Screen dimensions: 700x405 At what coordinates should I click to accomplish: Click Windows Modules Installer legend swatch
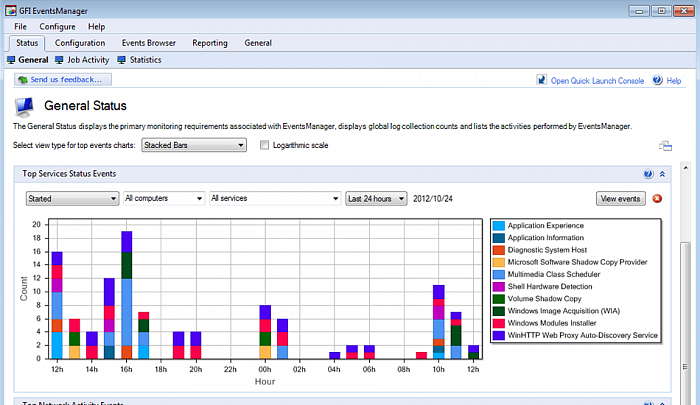(x=499, y=323)
